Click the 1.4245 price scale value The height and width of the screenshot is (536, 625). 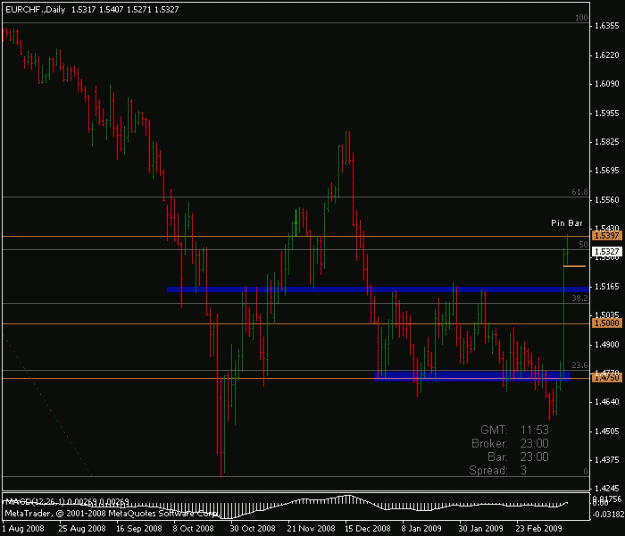(607, 489)
